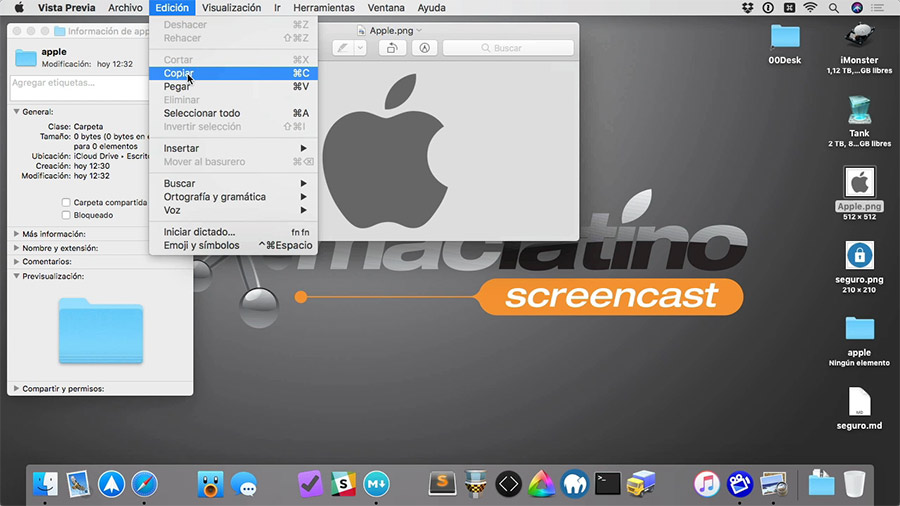Viewport: 900px width, 506px height.
Task: Open the Buscar submenu in Edición menu
Action: tap(233, 183)
